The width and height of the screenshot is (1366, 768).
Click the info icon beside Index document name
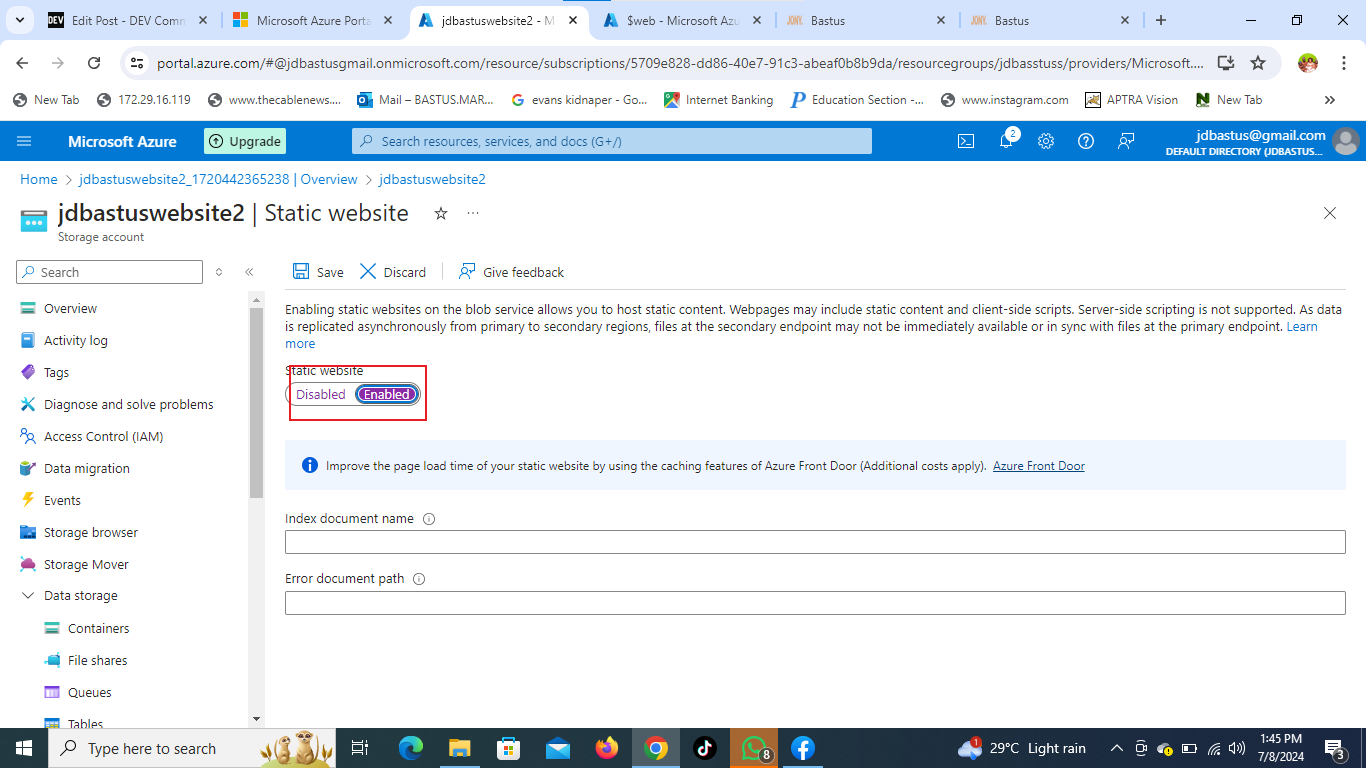coord(429,519)
